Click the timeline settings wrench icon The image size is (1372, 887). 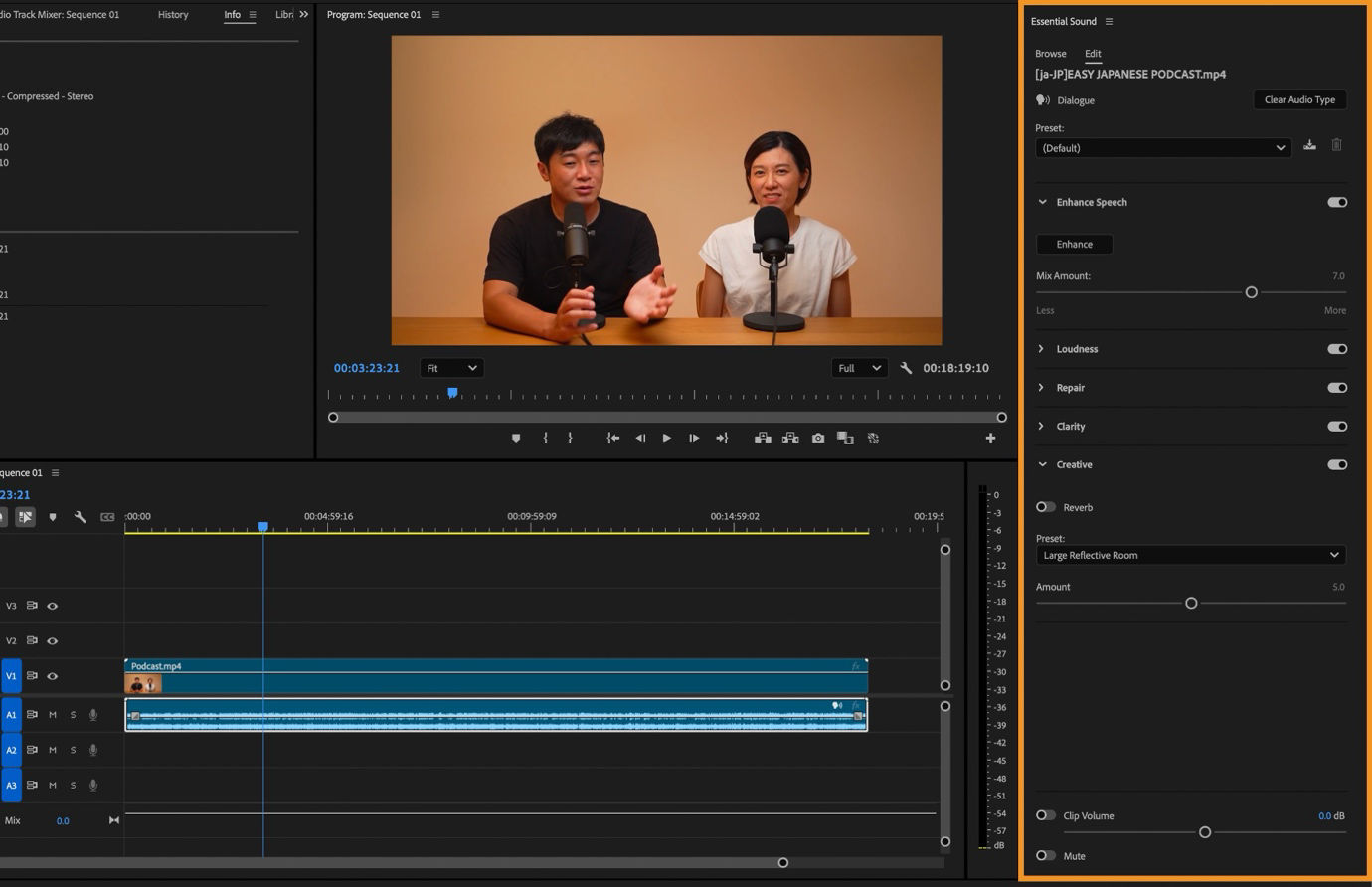80,516
